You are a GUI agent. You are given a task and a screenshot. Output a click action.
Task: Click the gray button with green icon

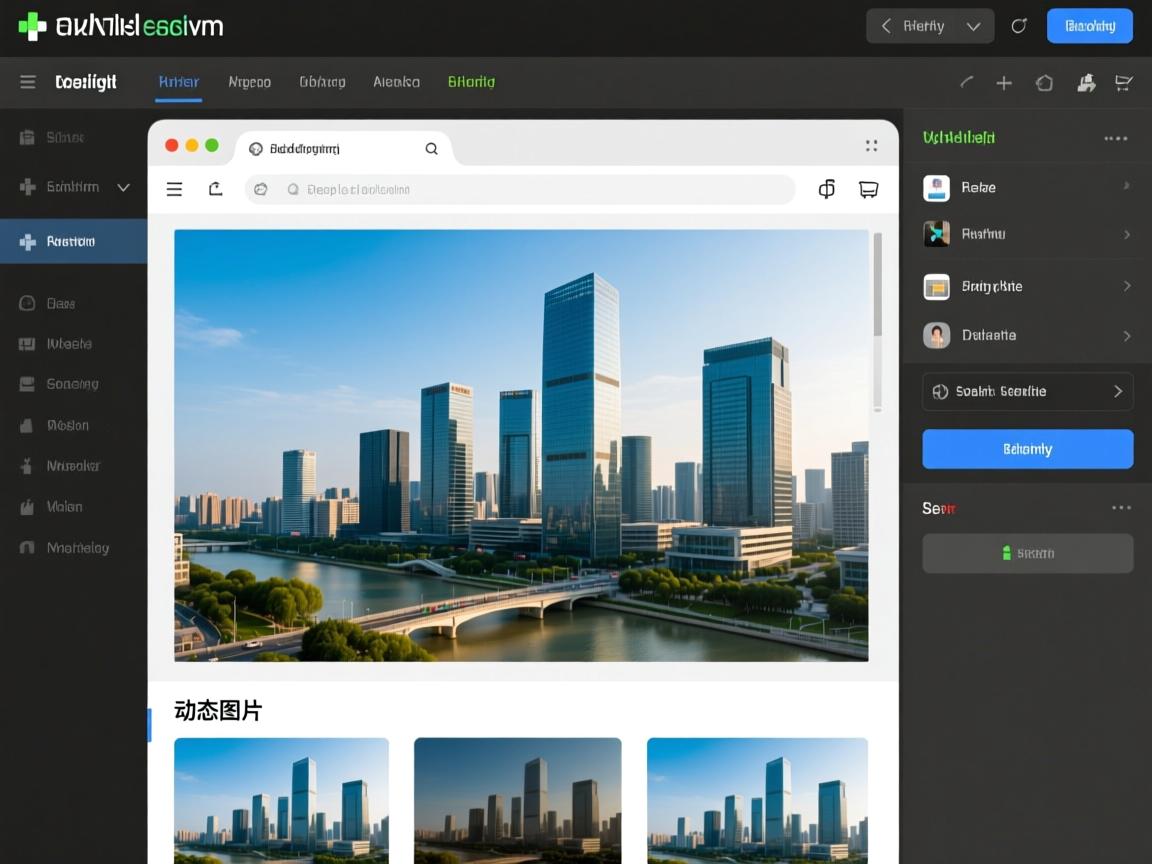coord(1027,553)
